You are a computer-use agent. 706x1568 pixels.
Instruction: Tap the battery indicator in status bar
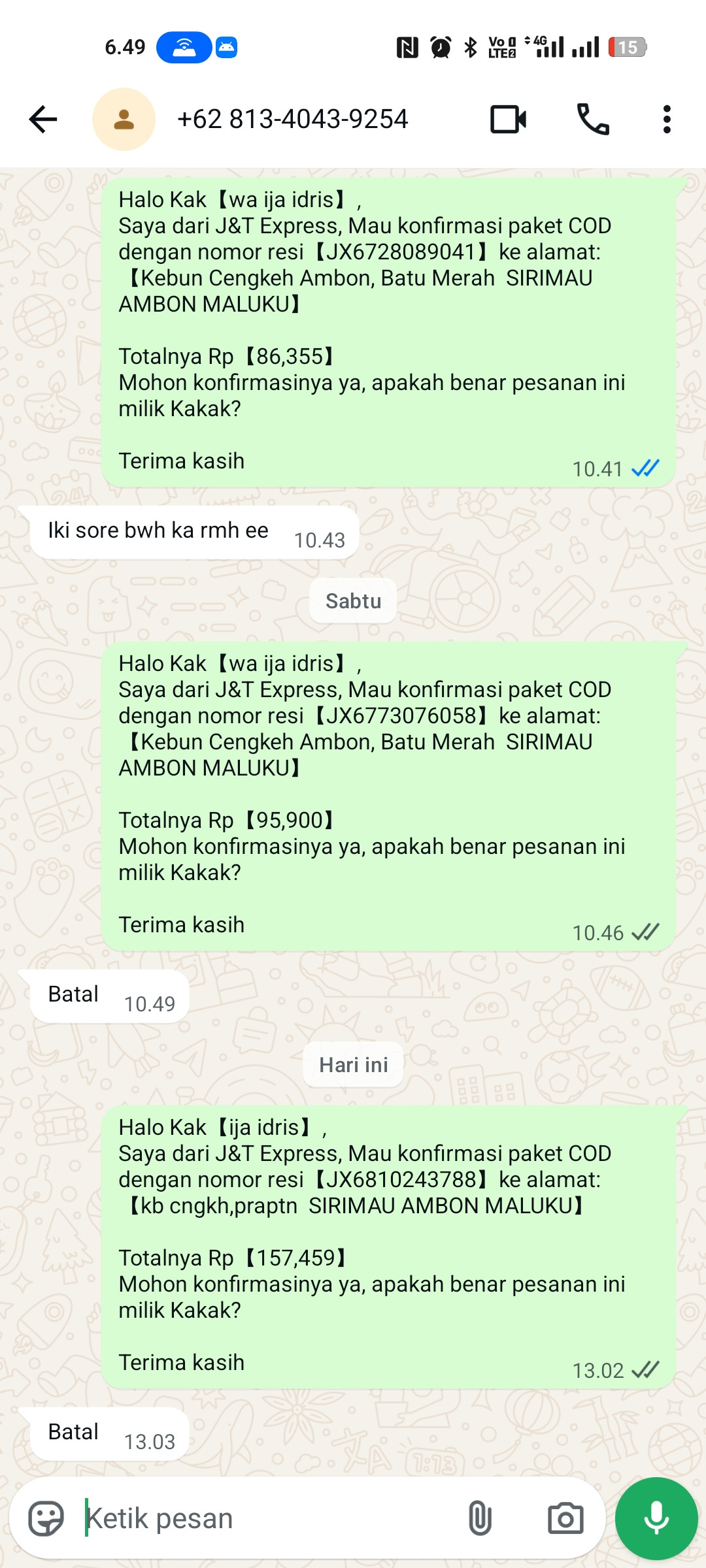tap(628, 47)
